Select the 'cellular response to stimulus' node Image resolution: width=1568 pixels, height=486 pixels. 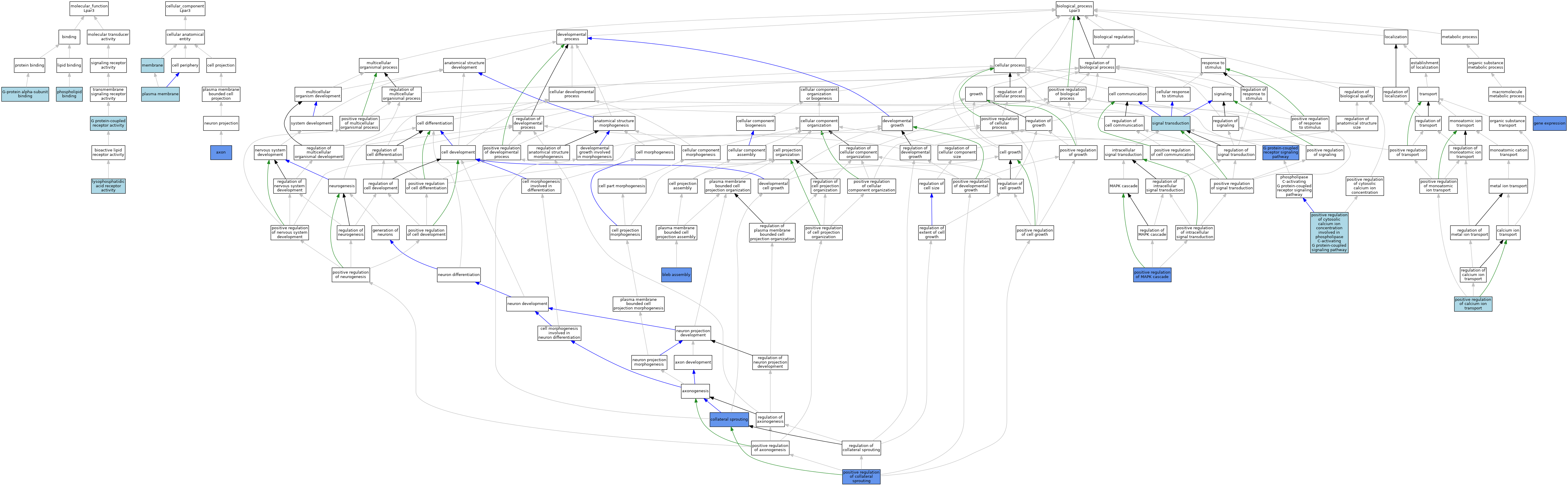click(x=1172, y=94)
